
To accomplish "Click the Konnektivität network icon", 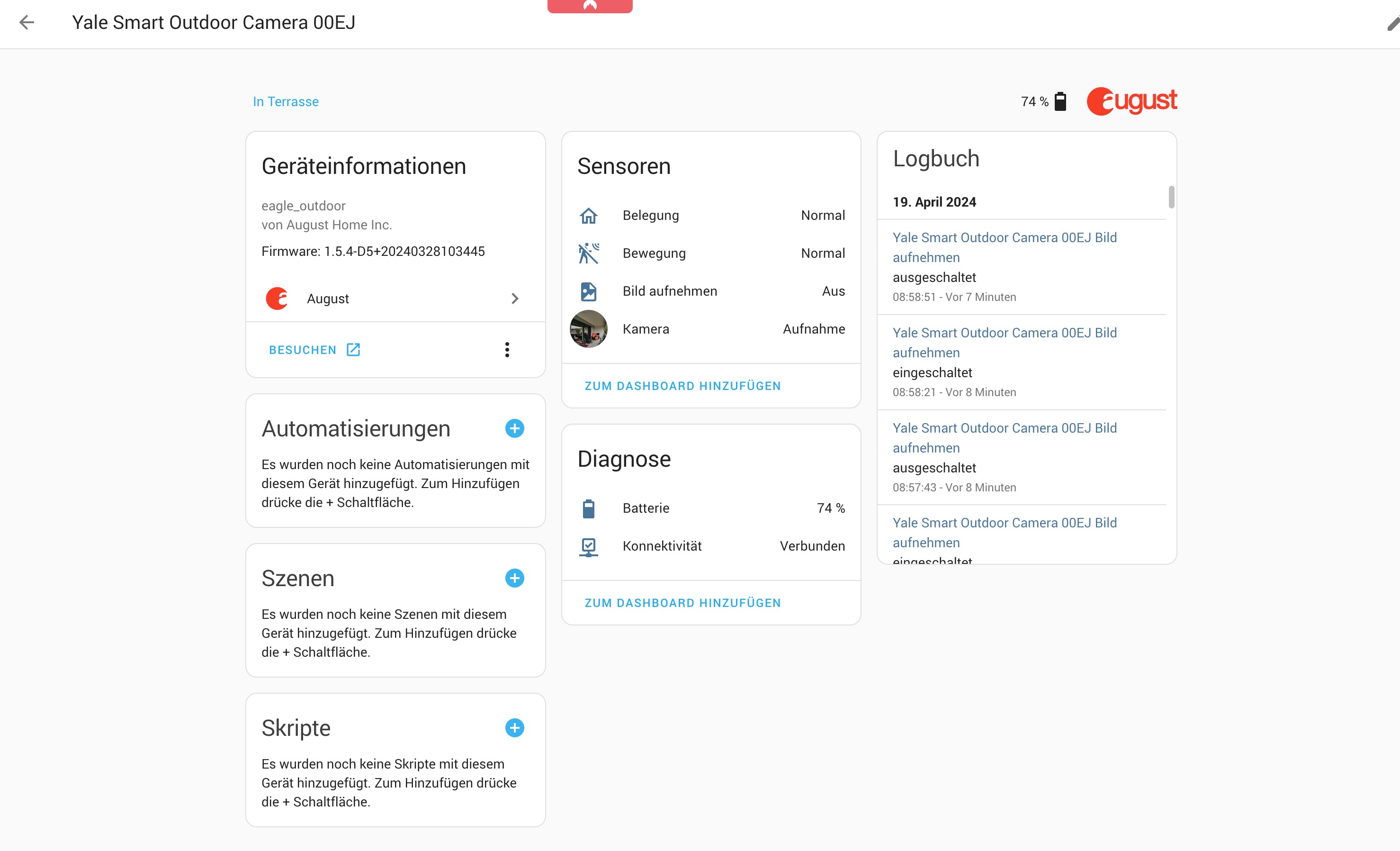I will click(x=588, y=546).
